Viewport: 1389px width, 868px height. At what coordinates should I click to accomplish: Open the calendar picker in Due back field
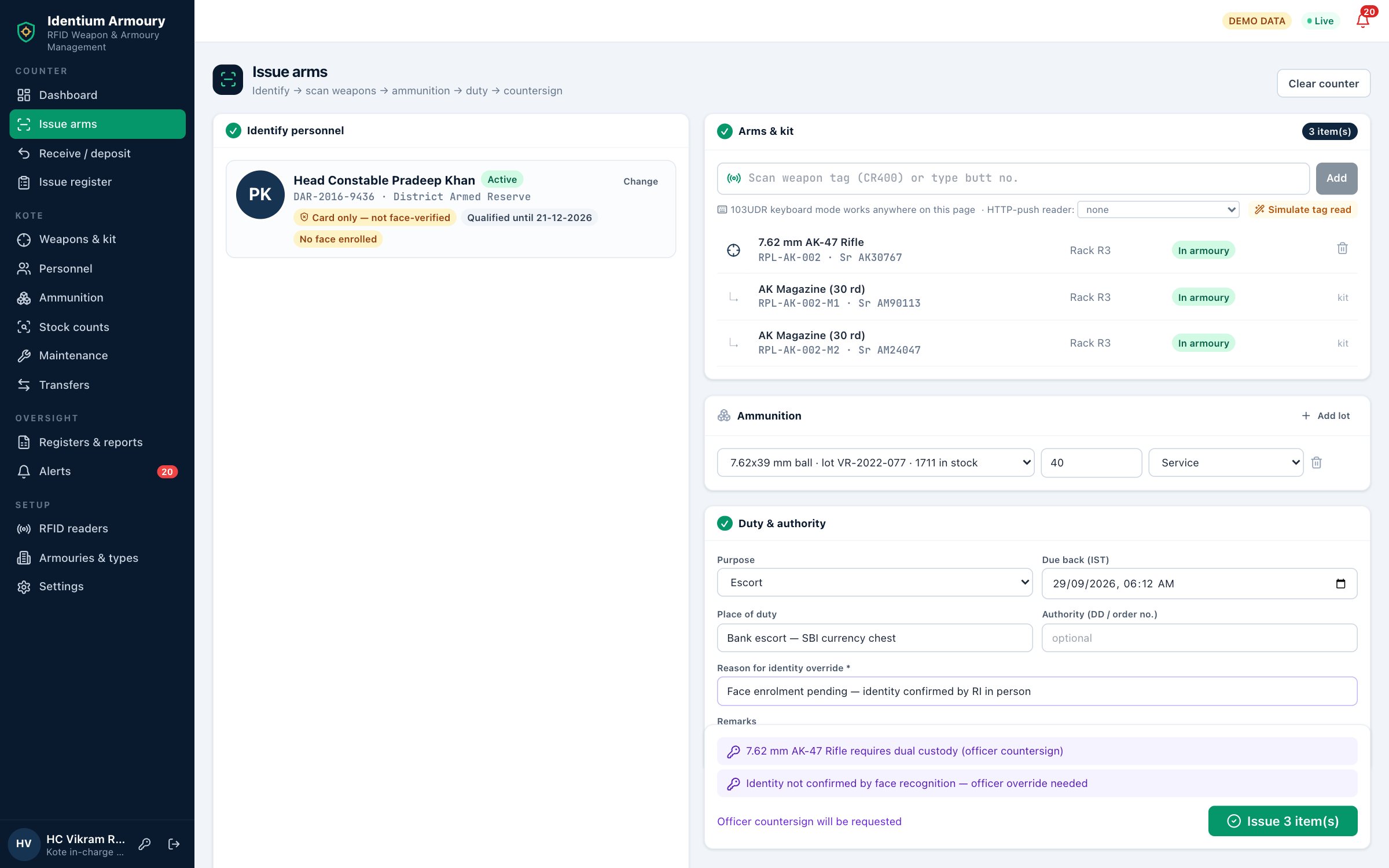pyautogui.click(x=1340, y=583)
